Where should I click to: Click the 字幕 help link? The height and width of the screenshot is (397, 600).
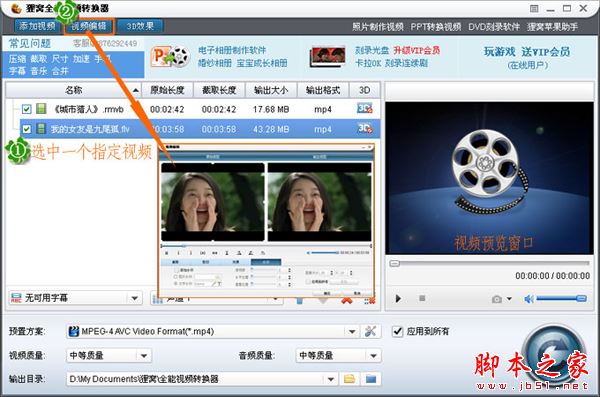coord(17,71)
